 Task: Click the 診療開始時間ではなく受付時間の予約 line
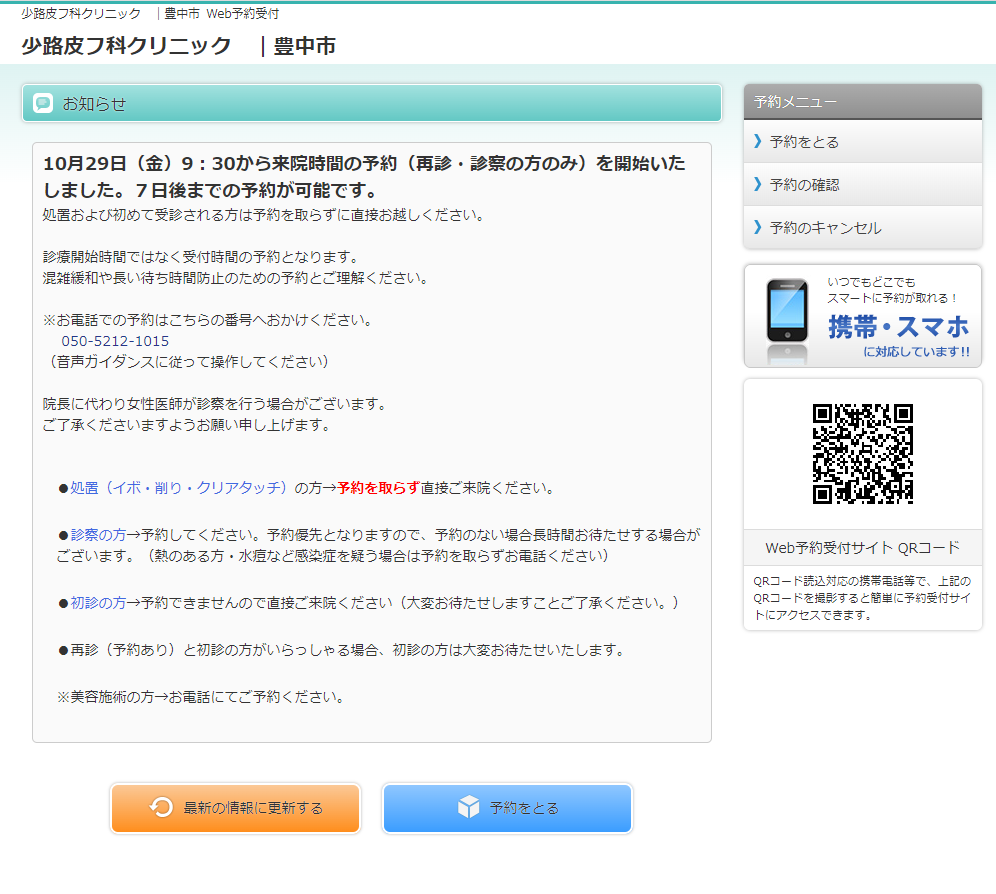[x=202, y=257]
